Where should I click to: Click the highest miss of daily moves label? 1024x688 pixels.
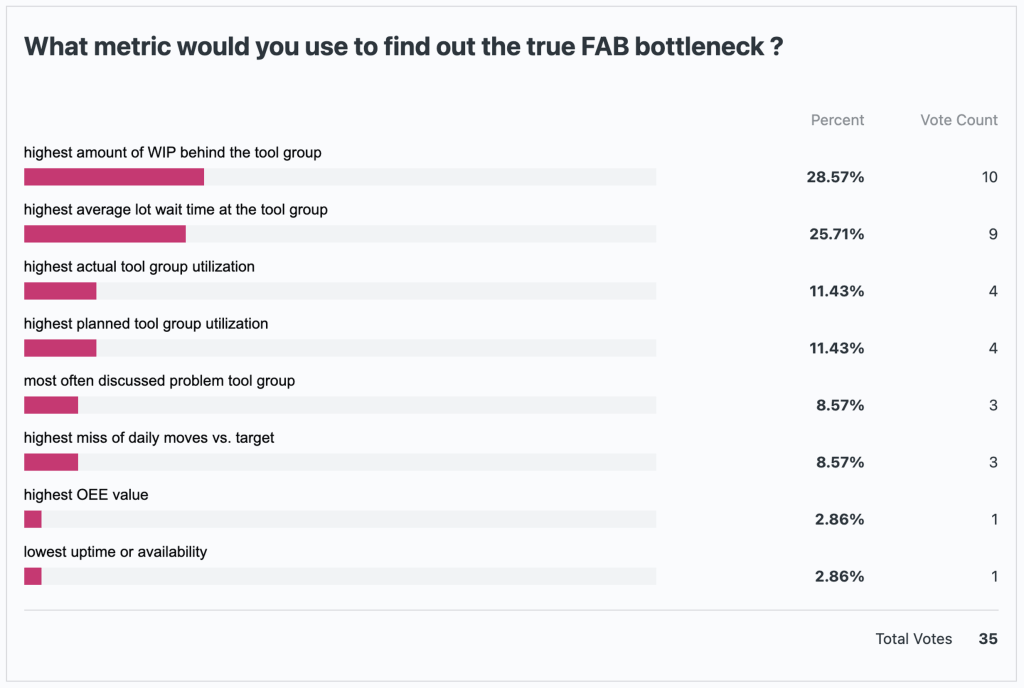[149, 438]
